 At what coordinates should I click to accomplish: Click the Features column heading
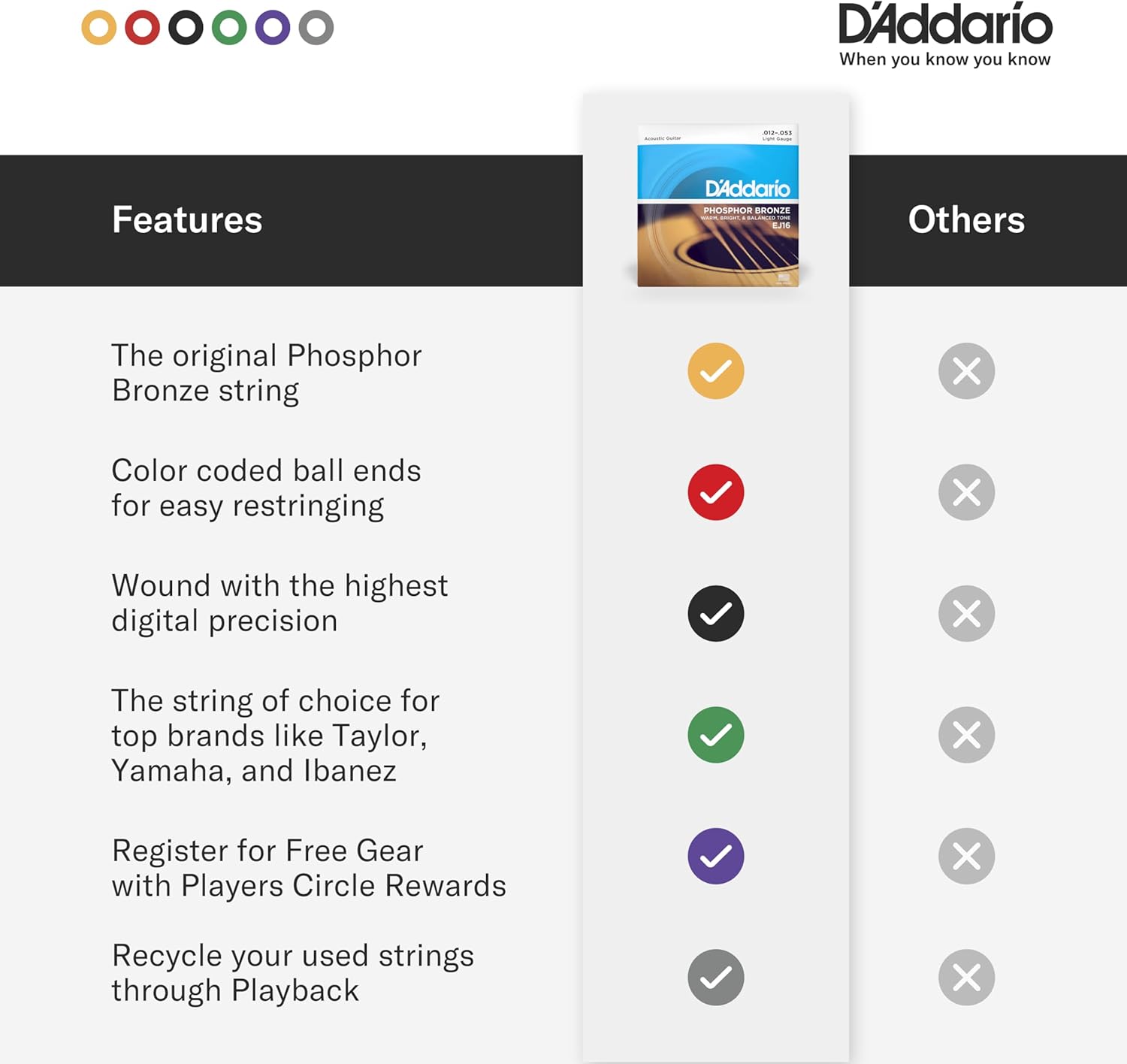187,220
